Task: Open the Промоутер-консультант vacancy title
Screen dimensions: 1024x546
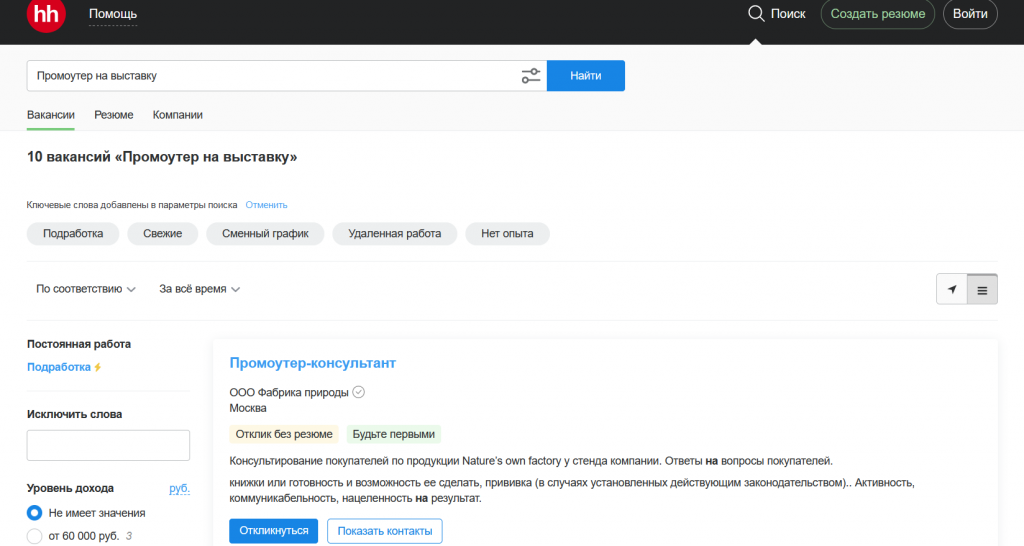Action: [x=313, y=363]
